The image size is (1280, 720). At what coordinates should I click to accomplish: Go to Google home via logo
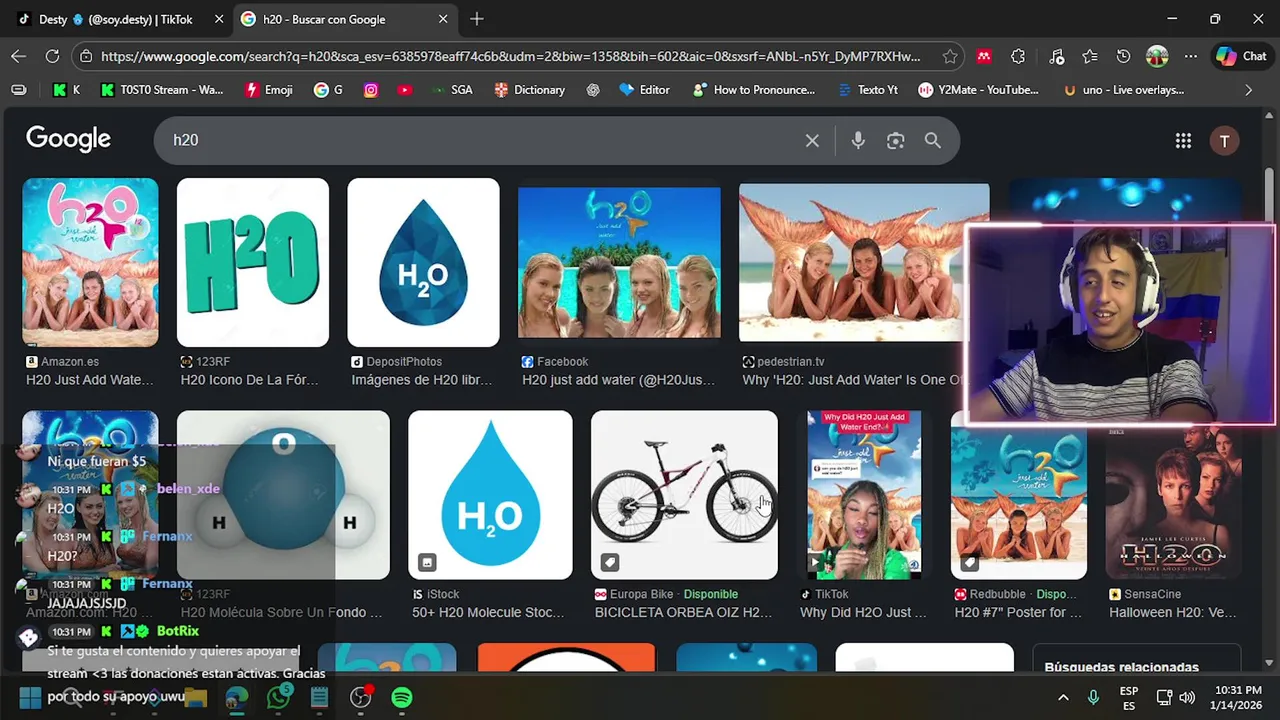(68, 139)
